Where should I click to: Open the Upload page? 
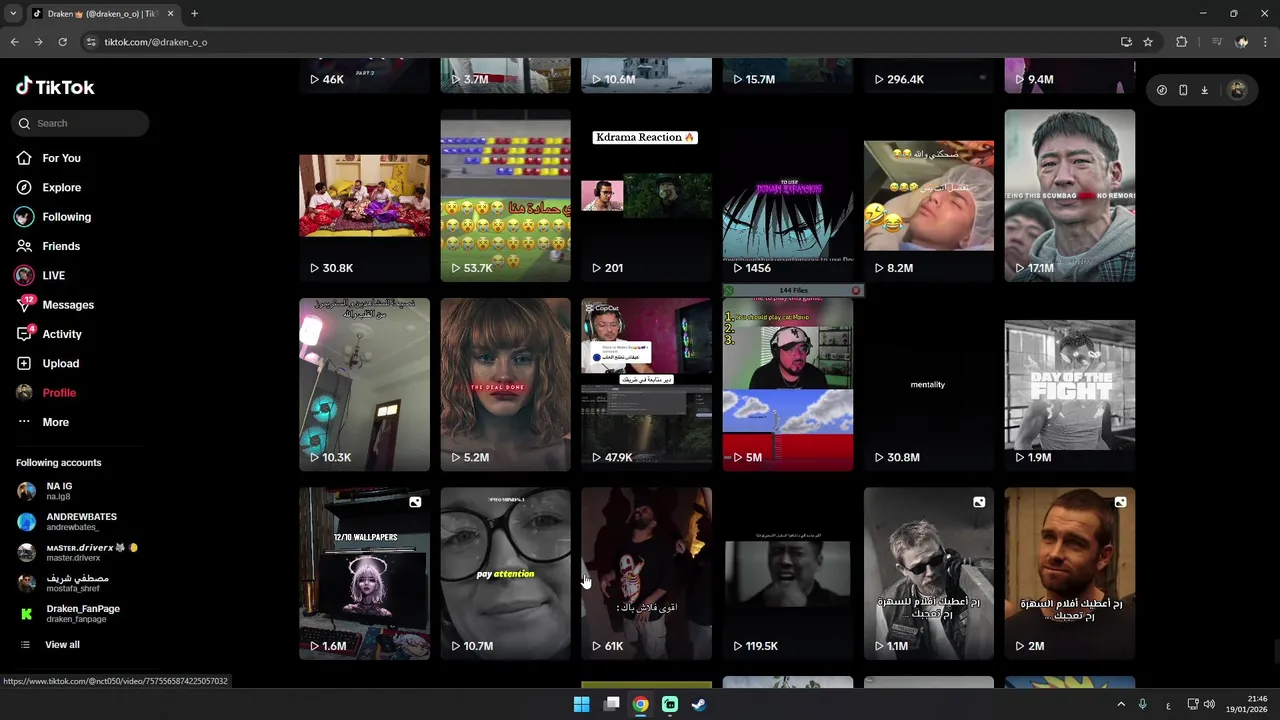coord(60,363)
